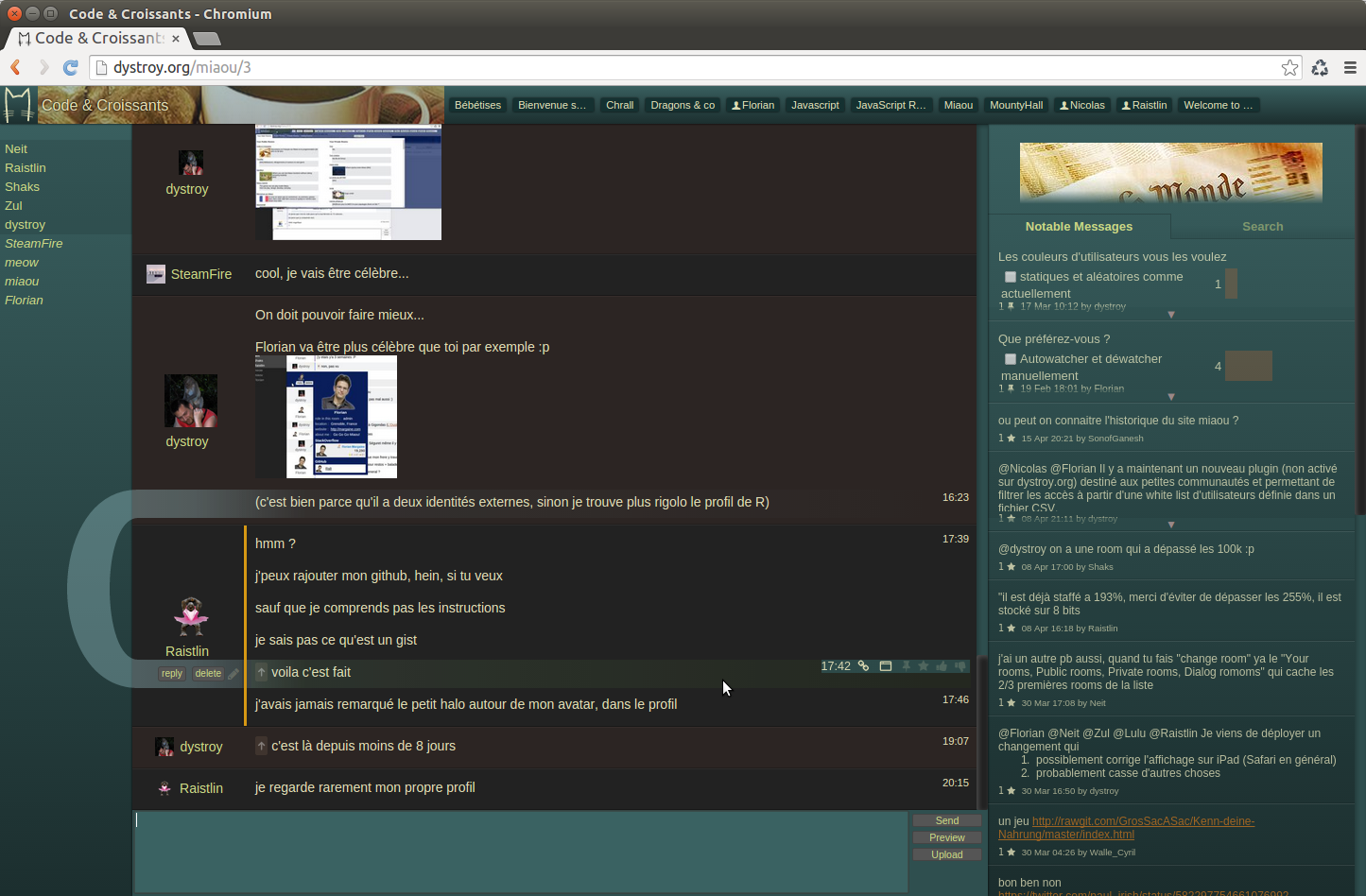The image size is (1366, 896).
Task: Copy permalink of 'voila c'est fait' message
Action: click(x=863, y=666)
